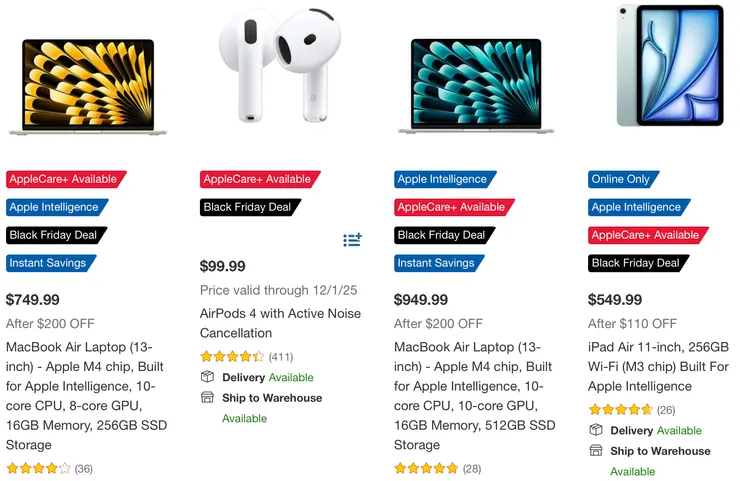Open star ratings for the $749.99 MacBook Air
This screenshot has height=481, width=740.
[x=38, y=468]
